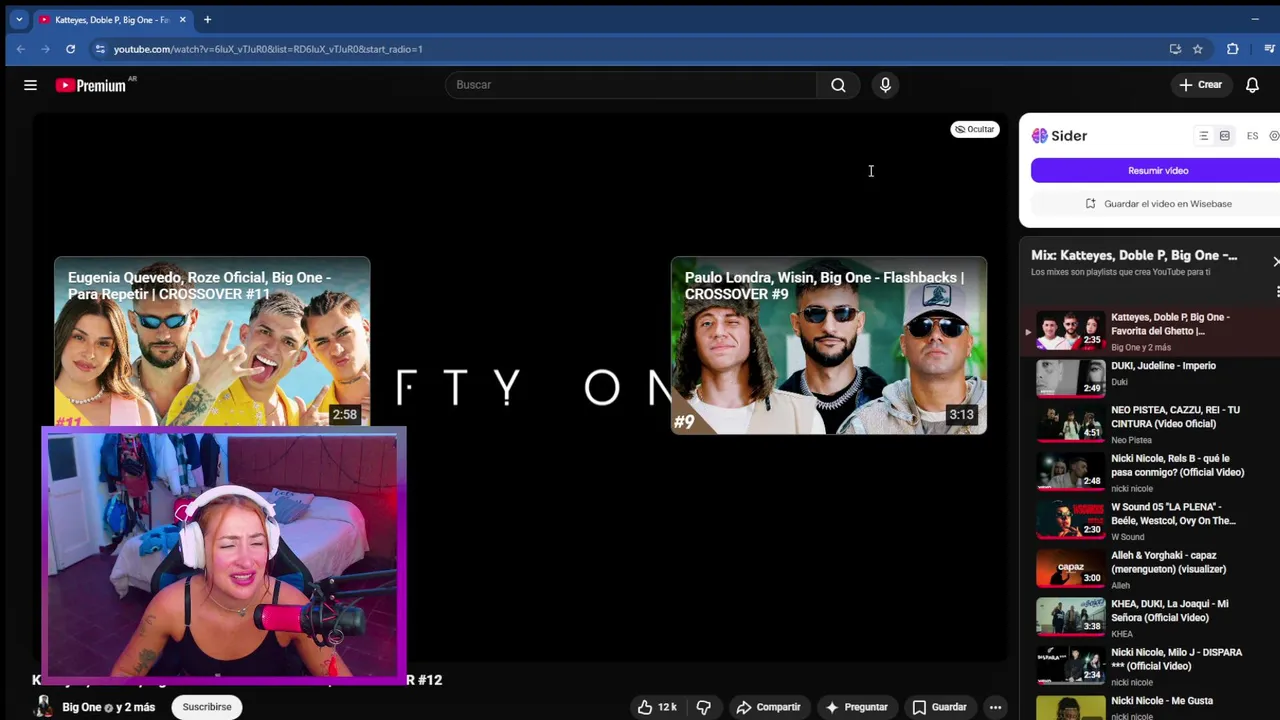Change Sider language ES selector

(1252, 136)
